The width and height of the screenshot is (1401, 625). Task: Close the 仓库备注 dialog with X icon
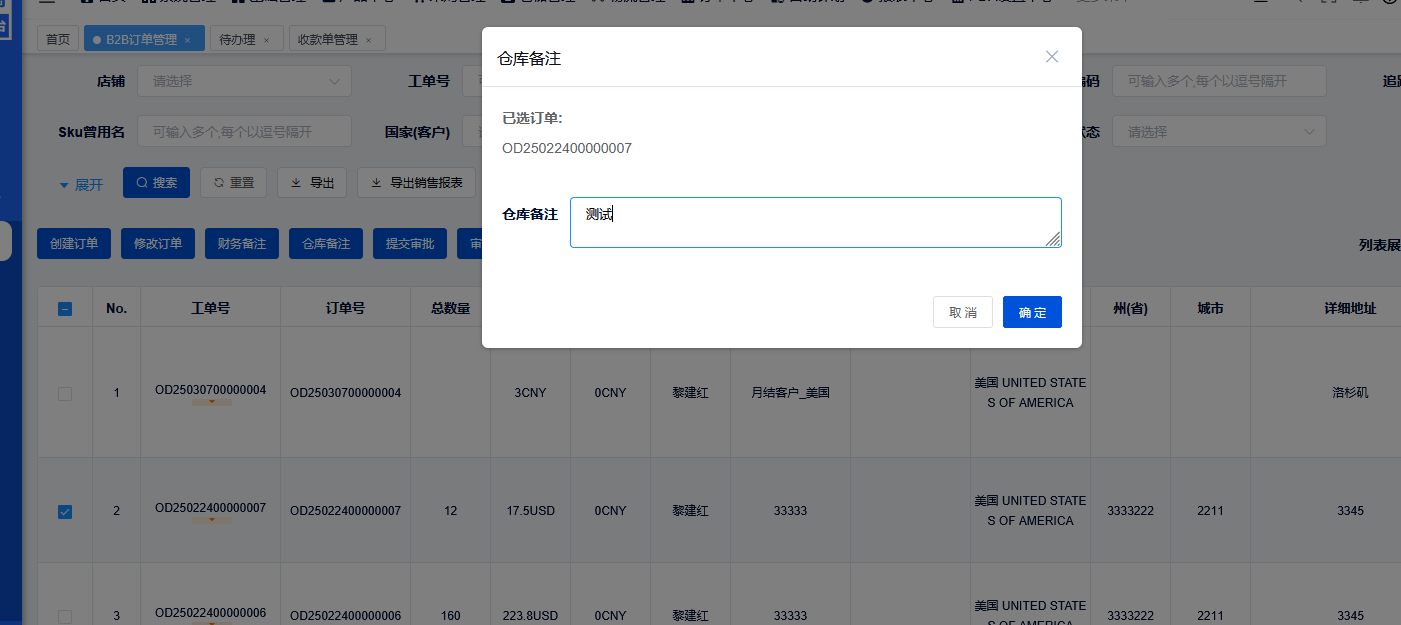tap(1051, 57)
